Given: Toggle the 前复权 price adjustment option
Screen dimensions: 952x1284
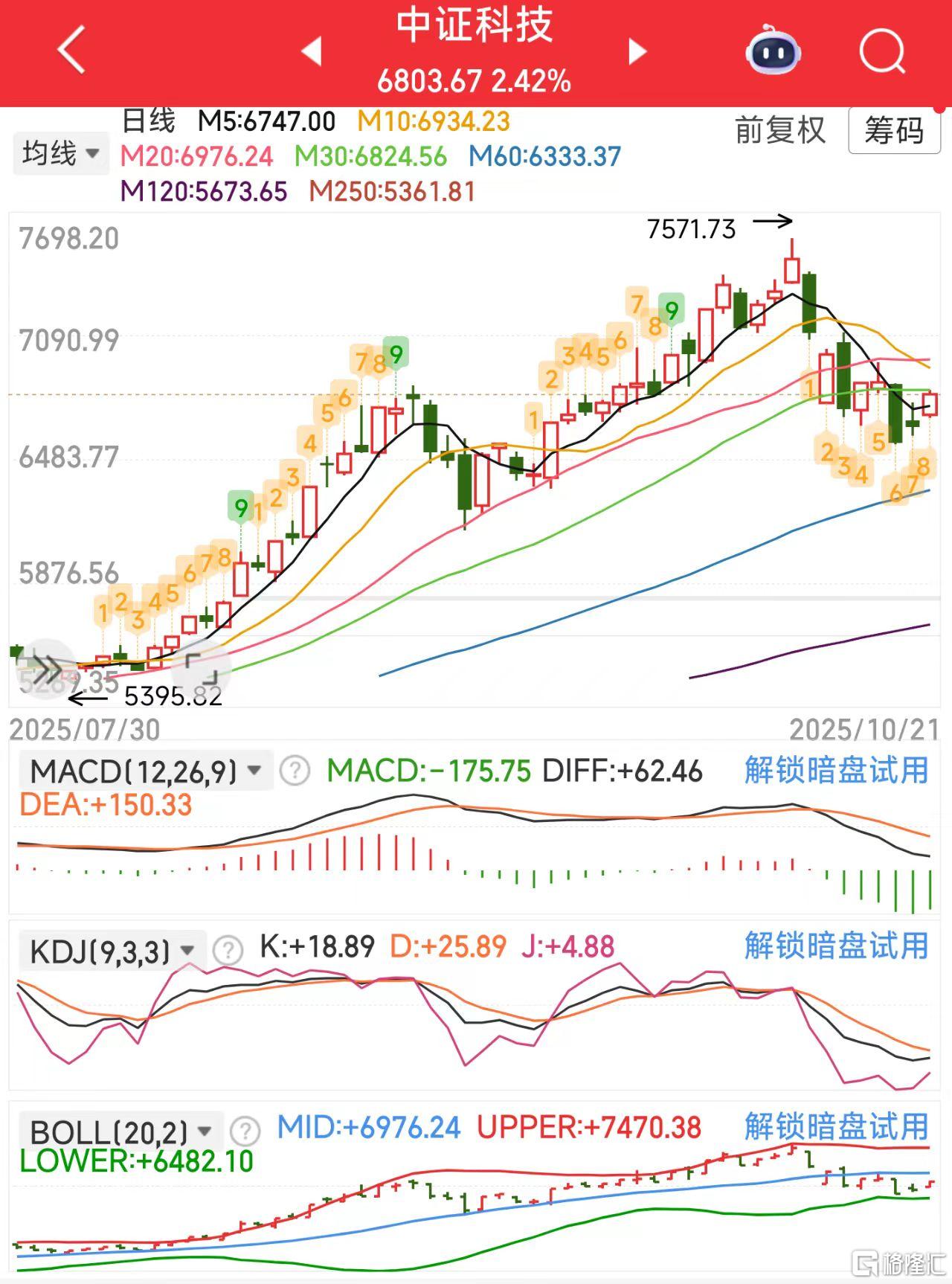Looking at the screenshot, I should [780, 131].
